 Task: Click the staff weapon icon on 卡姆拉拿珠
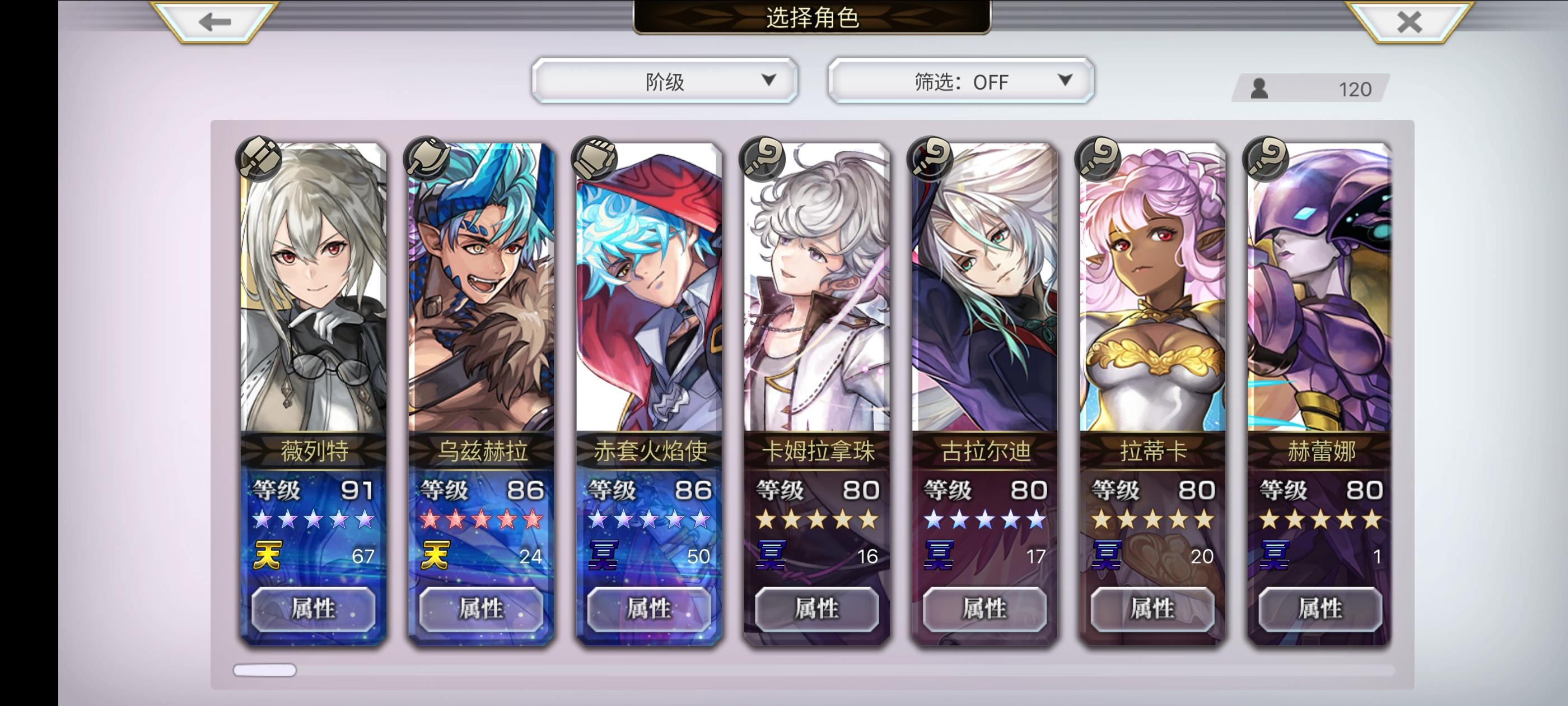763,159
